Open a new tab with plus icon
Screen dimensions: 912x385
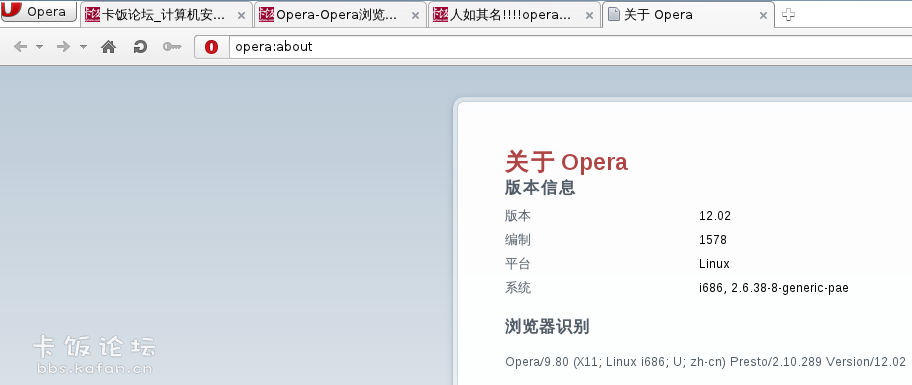(788, 16)
